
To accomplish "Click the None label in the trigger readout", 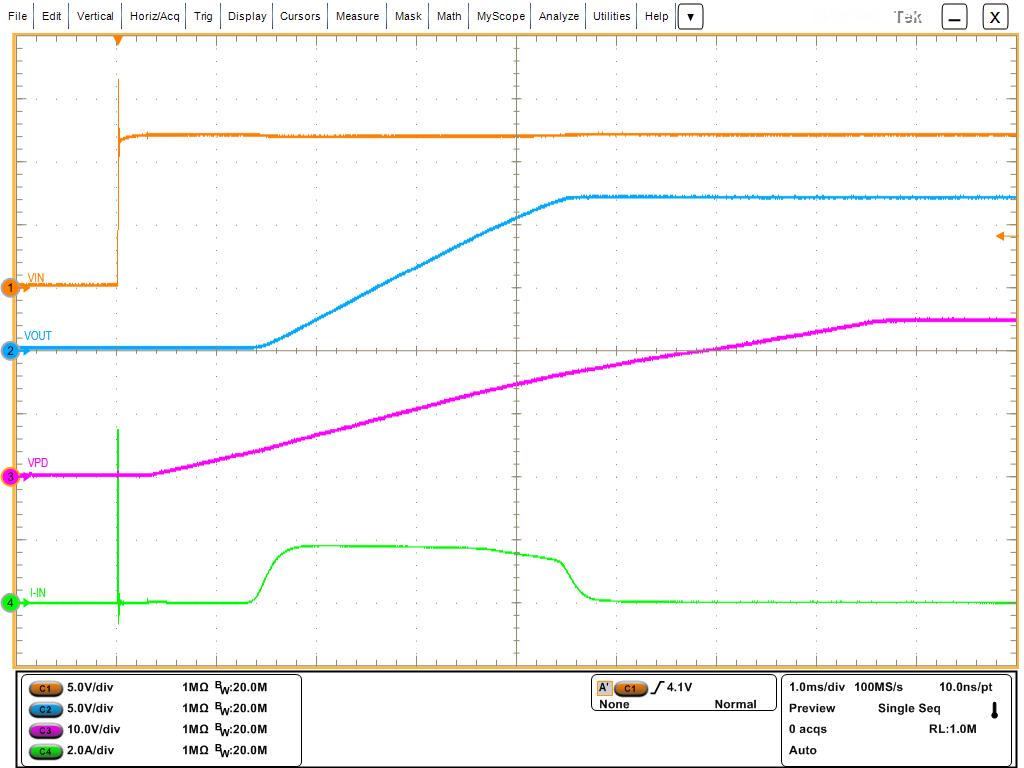I will click(613, 704).
